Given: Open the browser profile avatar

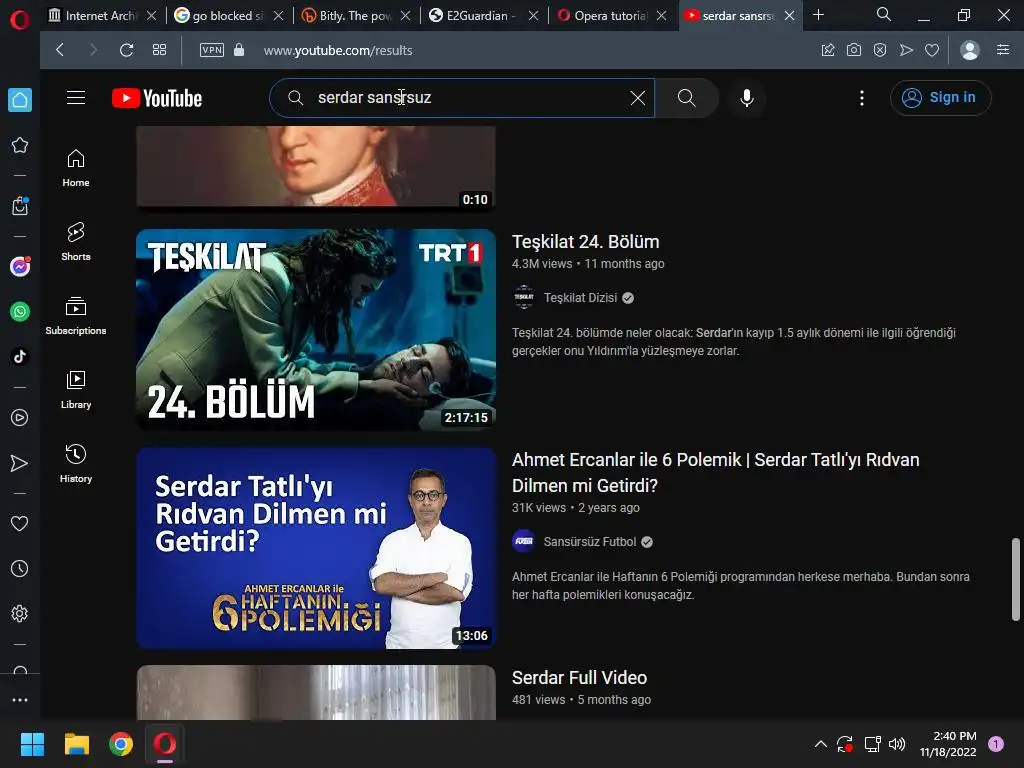Looking at the screenshot, I should tap(970, 50).
